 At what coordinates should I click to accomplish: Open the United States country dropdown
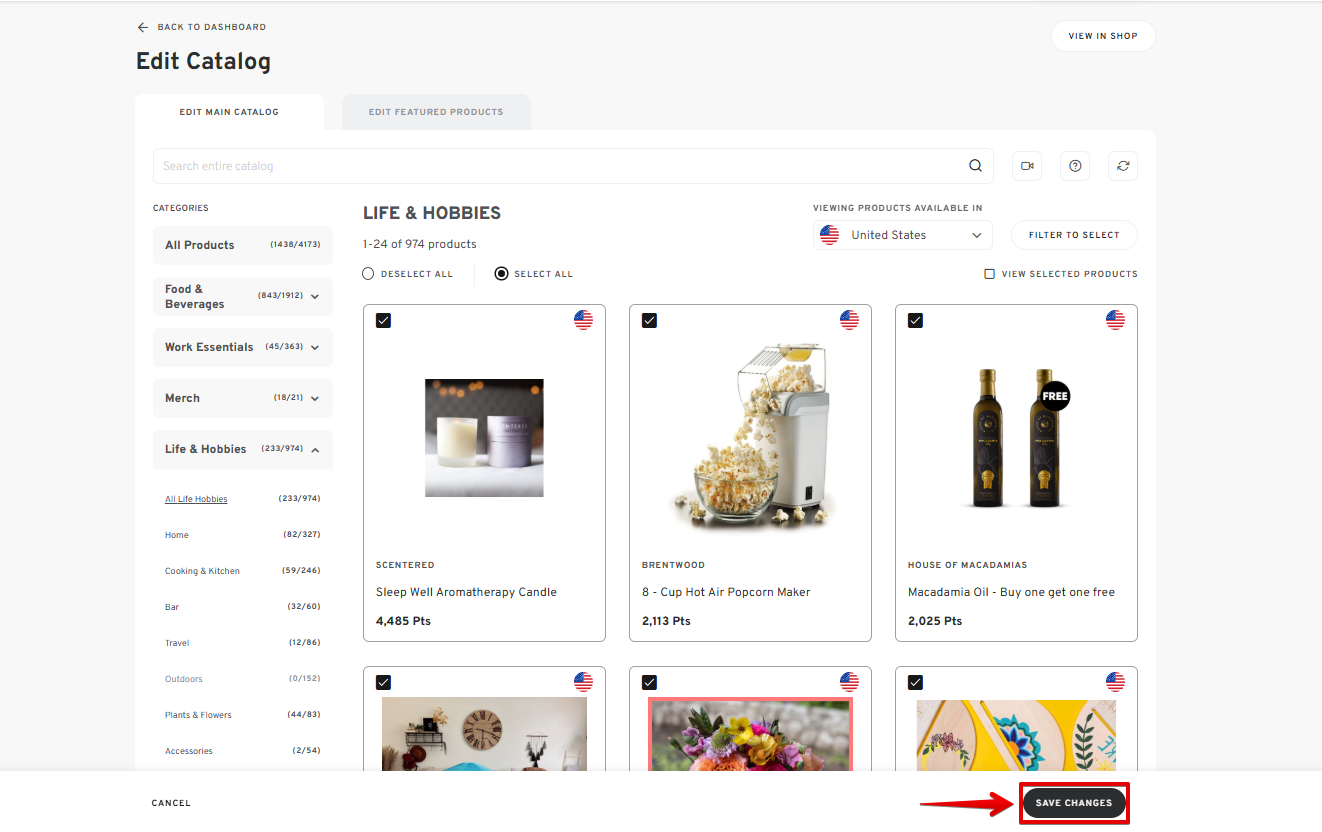coord(902,235)
